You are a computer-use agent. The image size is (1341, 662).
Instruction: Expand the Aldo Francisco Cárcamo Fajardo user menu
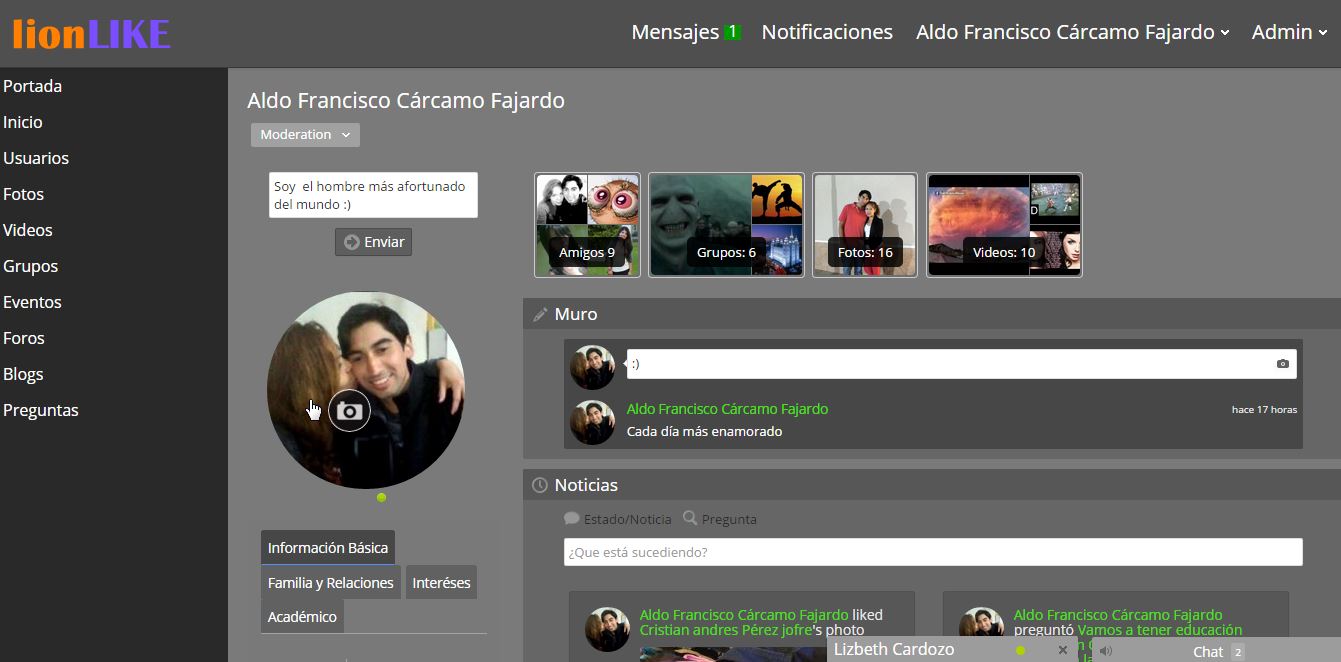(1073, 32)
